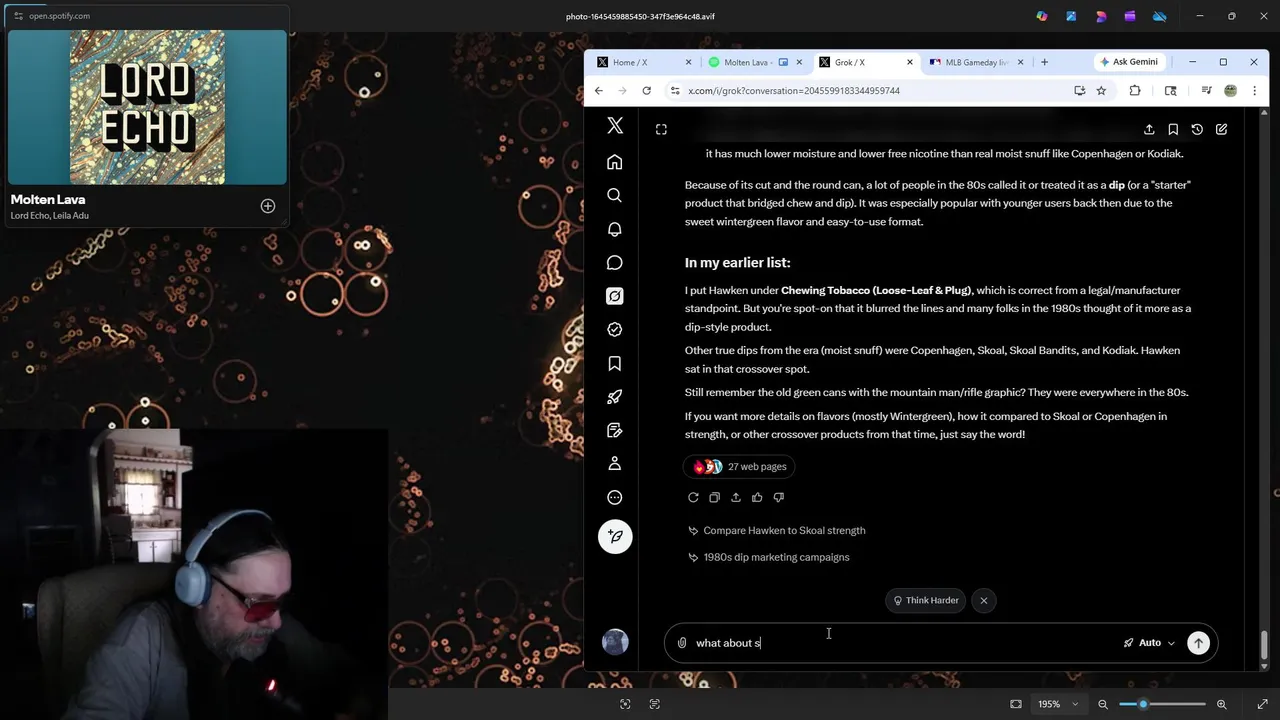Click the Lord Echo album art
Screen dimensions: 1280x720
(147, 108)
